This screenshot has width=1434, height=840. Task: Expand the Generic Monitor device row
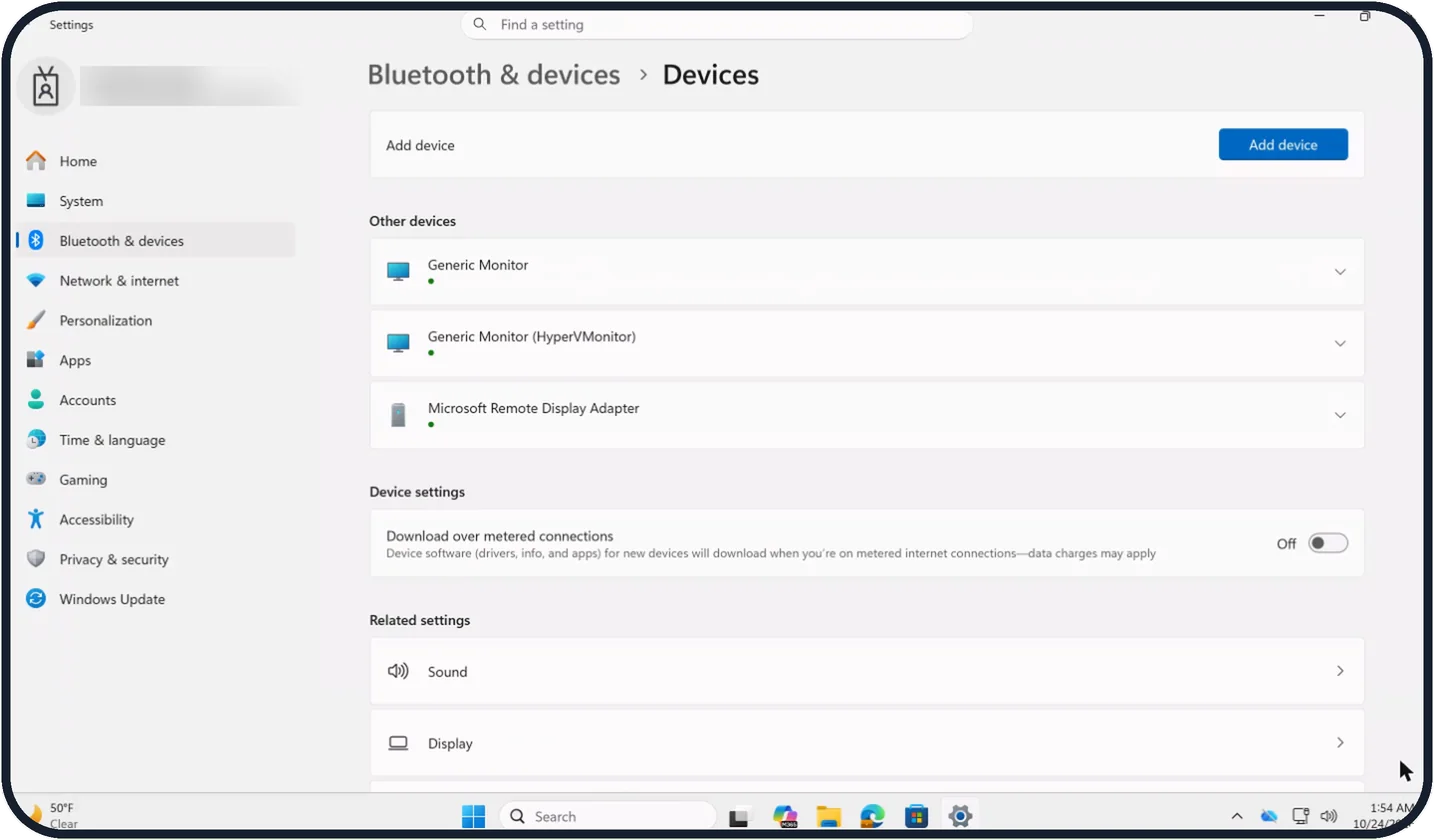867,272
